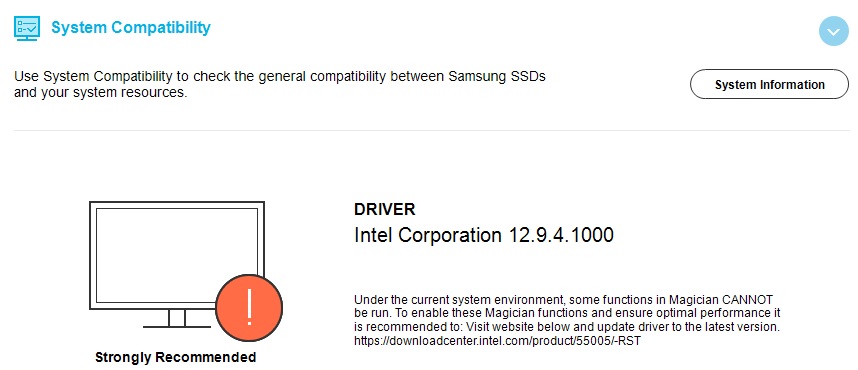Click the word CANNOT in the warning
The height and width of the screenshot is (370, 858).
[748, 300]
